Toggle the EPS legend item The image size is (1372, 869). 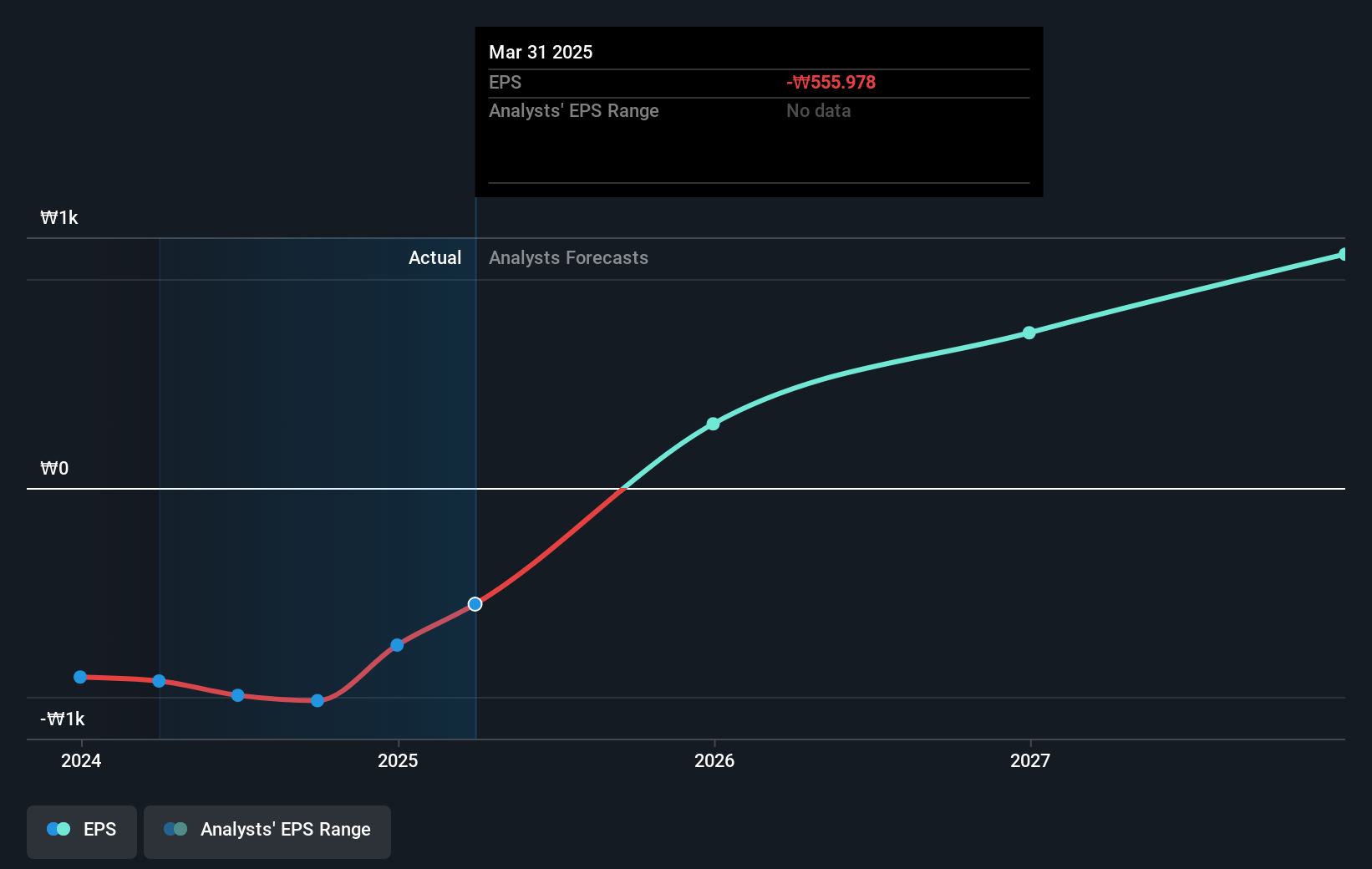[x=81, y=831]
